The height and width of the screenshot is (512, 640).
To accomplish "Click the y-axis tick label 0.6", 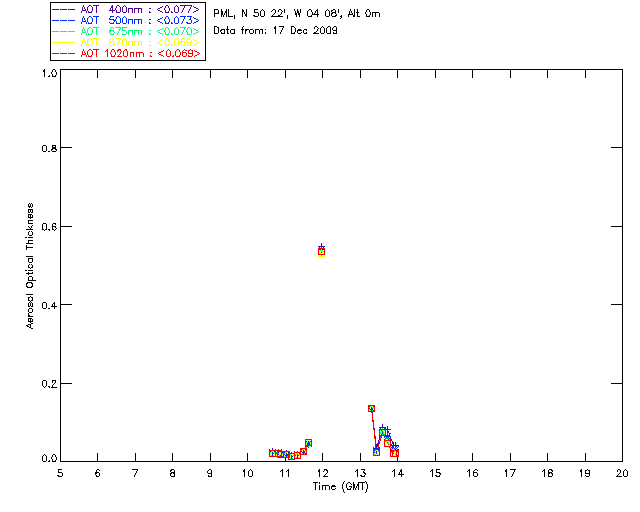I will click(x=49, y=227).
